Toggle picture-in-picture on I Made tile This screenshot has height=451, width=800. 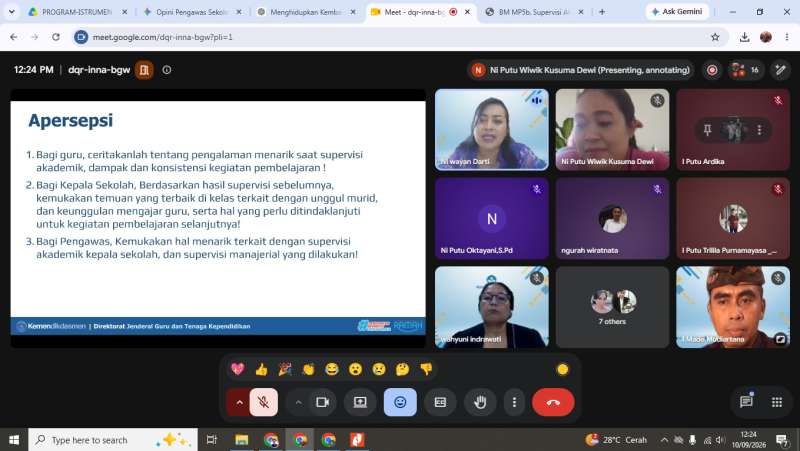click(781, 339)
